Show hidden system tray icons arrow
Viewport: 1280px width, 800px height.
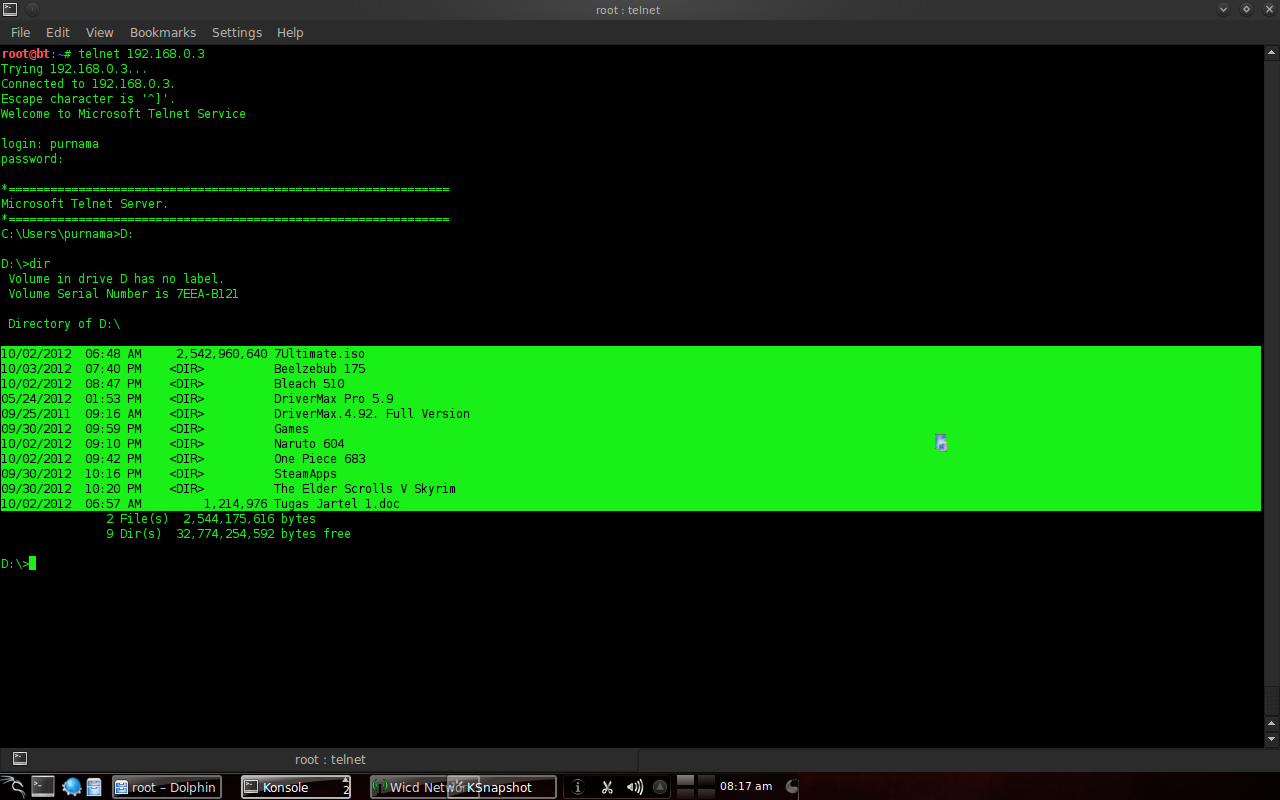point(660,787)
